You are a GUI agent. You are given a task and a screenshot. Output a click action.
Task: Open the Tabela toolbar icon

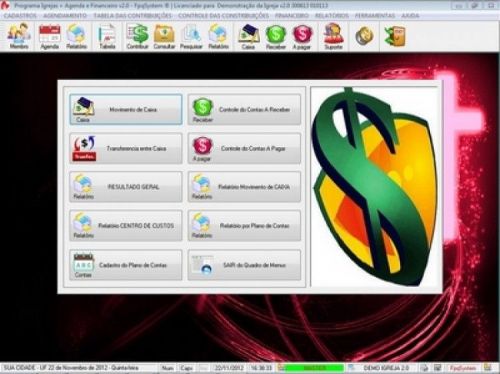click(x=107, y=36)
